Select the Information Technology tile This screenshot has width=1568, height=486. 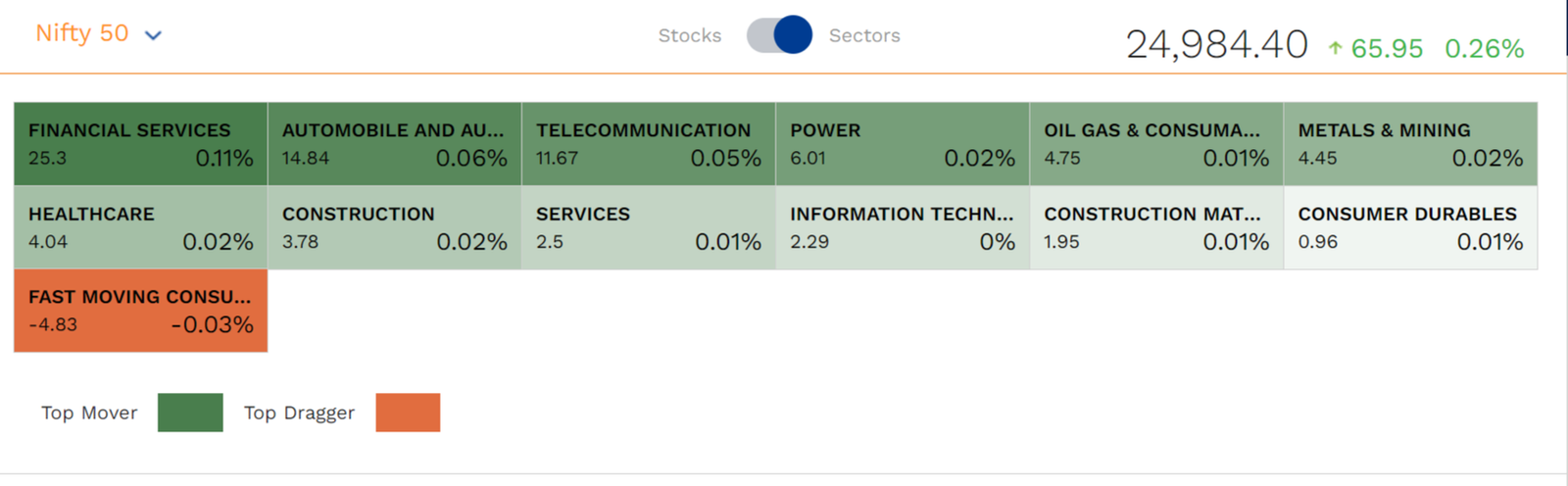903,227
